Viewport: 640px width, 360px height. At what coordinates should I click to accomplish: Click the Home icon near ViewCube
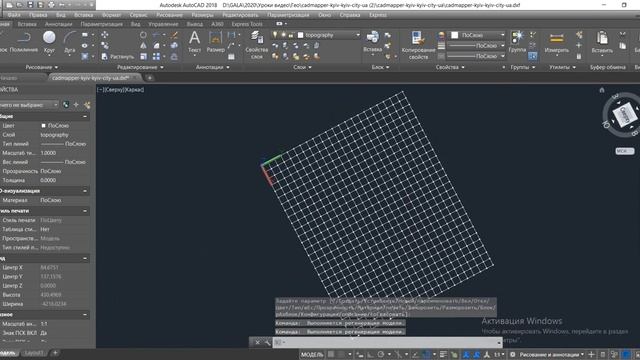(x=602, y=90)
